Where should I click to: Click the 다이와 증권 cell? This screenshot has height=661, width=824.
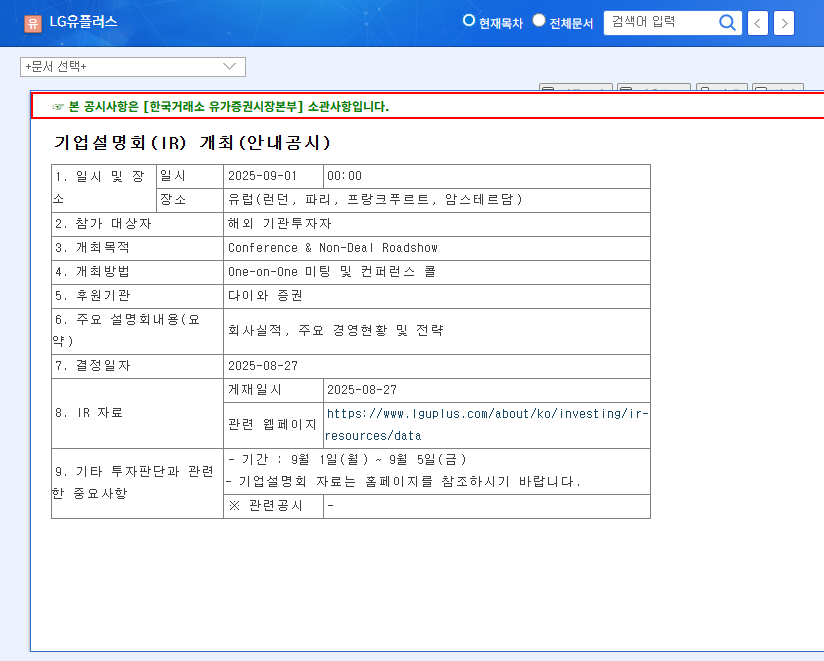tap(437, 296)
